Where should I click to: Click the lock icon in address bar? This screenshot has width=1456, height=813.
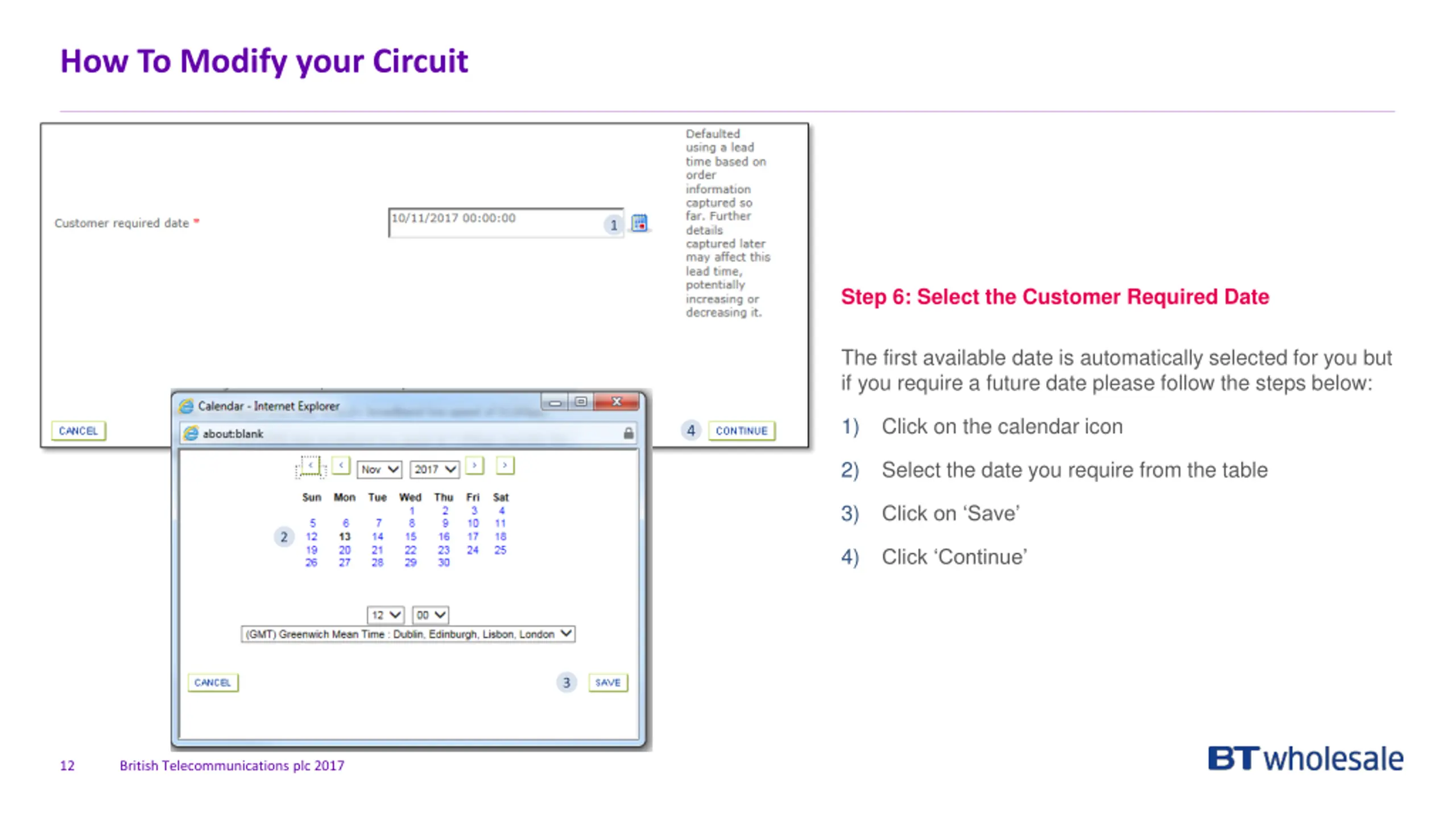point(628,433)
